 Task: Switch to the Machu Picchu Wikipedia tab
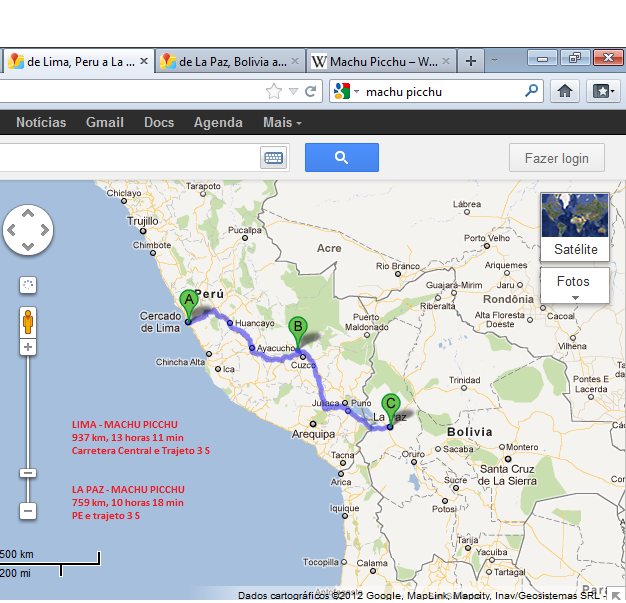tap(380, 61)
